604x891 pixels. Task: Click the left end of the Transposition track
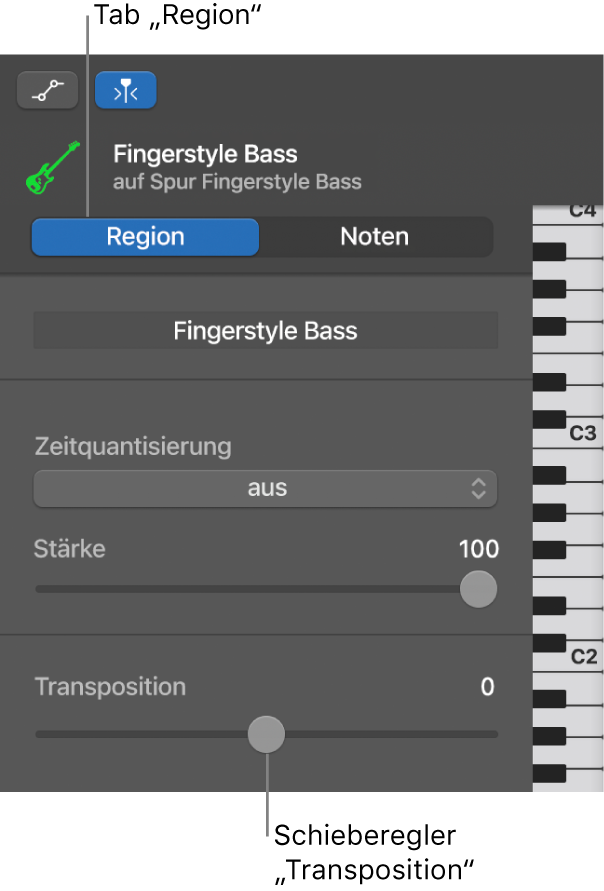tap(40, 734)
